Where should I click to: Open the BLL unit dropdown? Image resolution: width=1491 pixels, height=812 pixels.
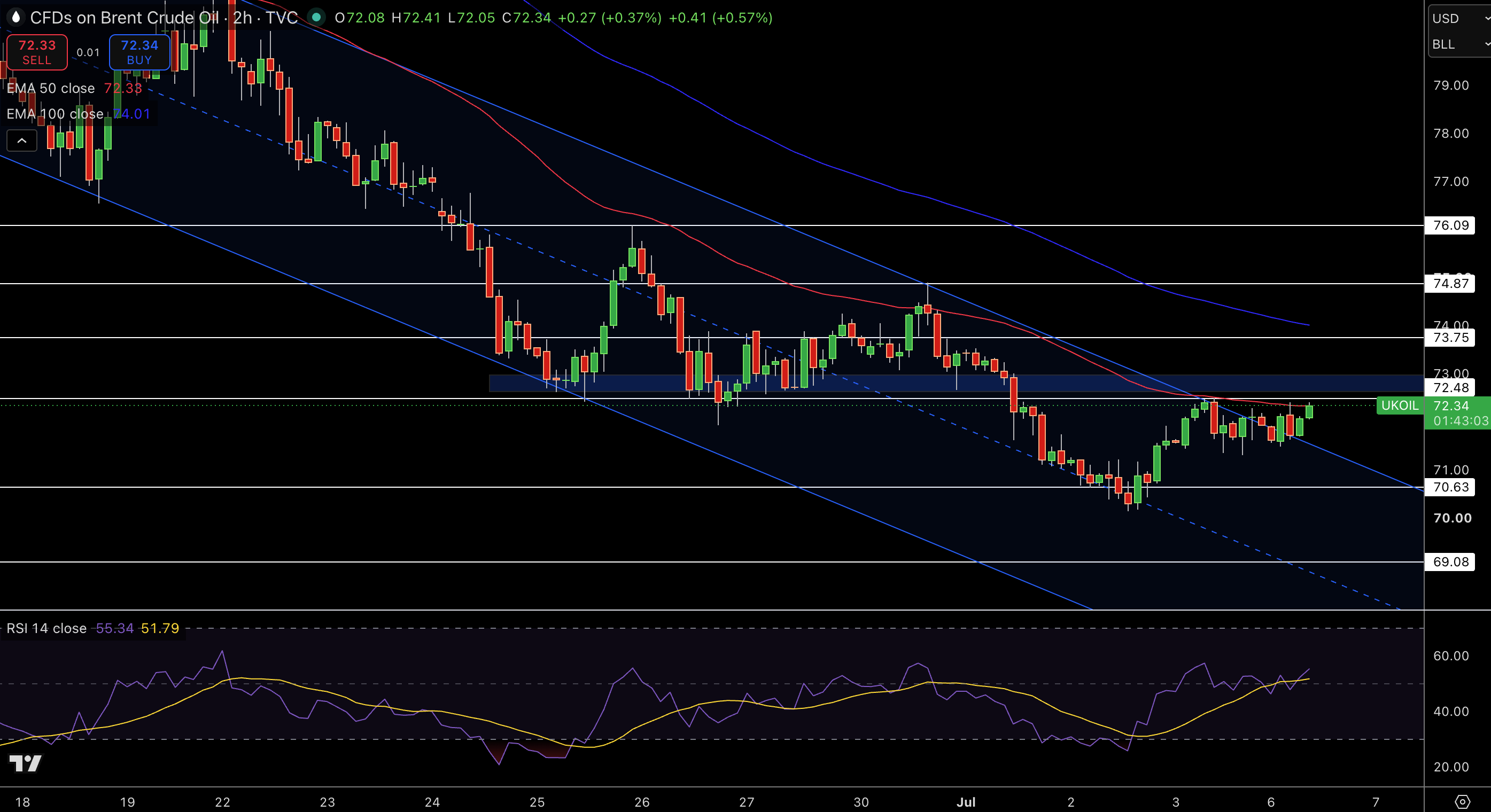pos(1461,44)
